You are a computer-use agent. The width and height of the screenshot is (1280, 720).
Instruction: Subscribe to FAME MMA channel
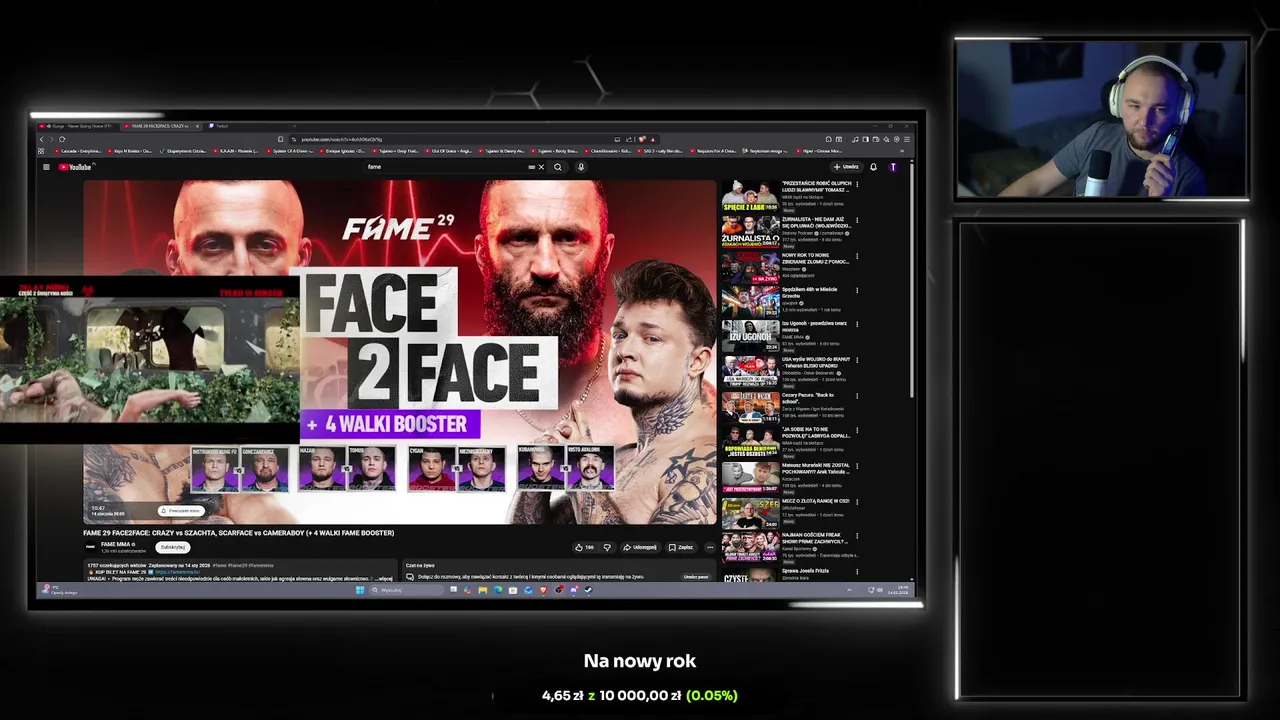tap(173, 547)
